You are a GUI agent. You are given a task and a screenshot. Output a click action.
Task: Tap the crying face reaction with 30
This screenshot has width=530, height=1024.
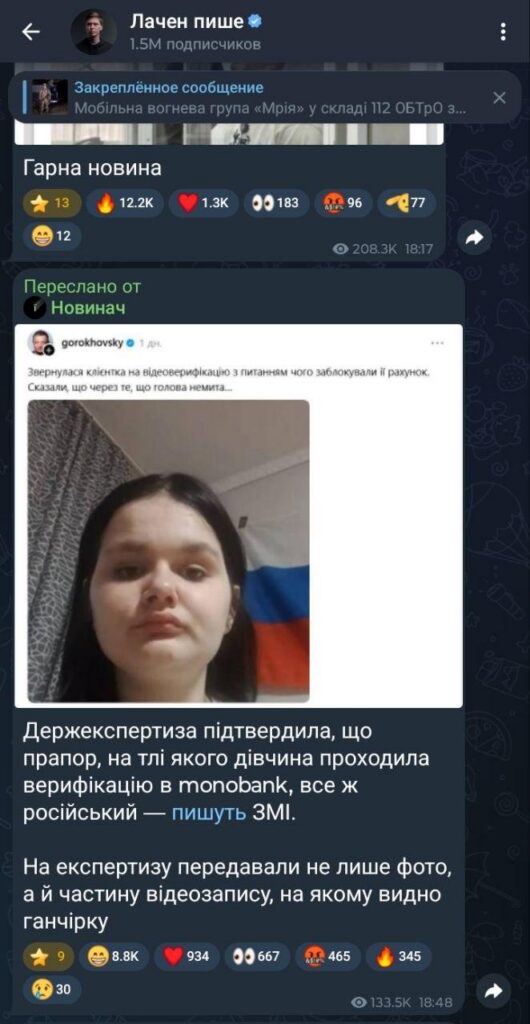[x=52, y=989]
